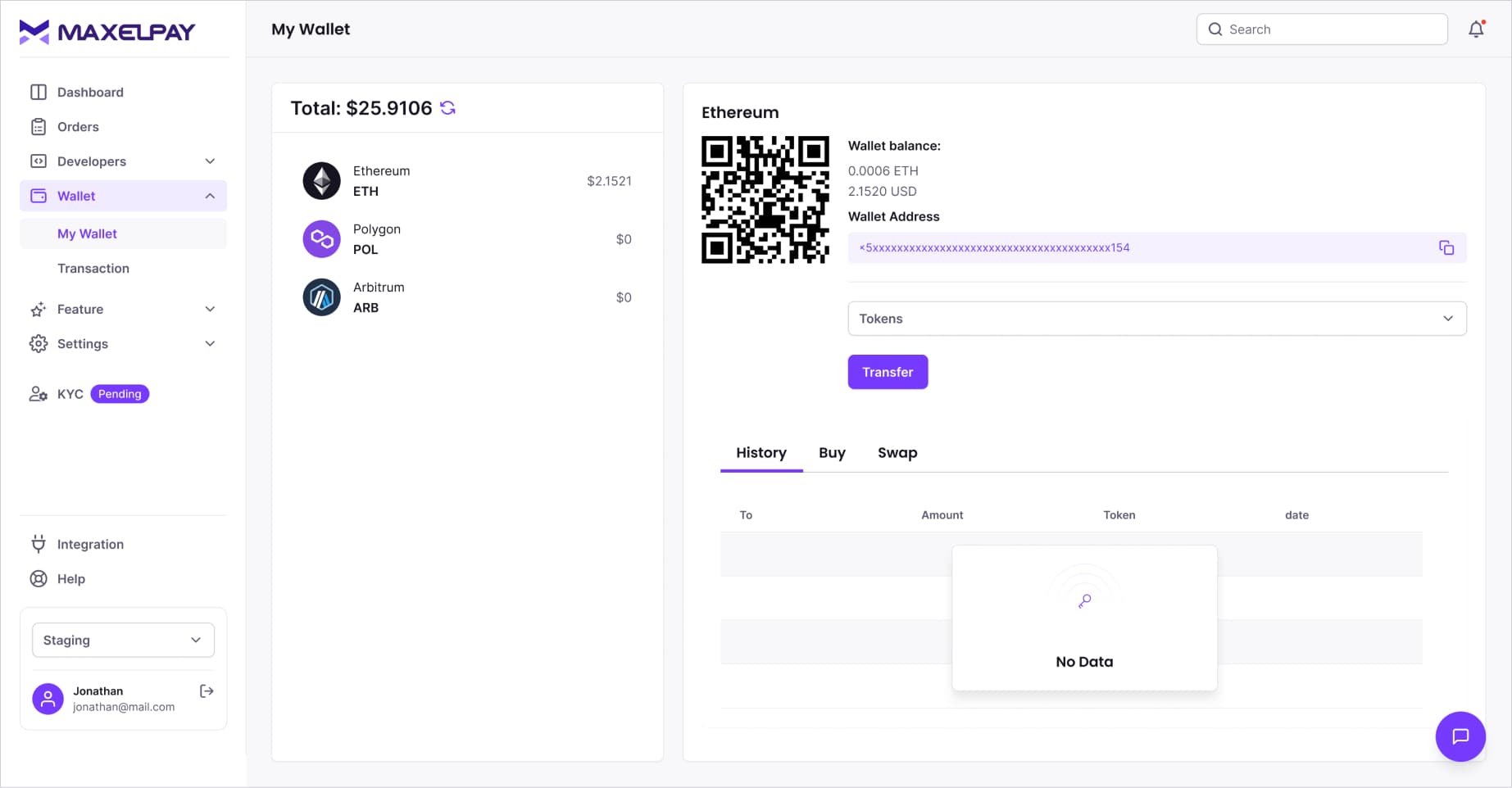The image size is (1512, 788).
Task: Click the Amount column header
Action: click(942, 515)
